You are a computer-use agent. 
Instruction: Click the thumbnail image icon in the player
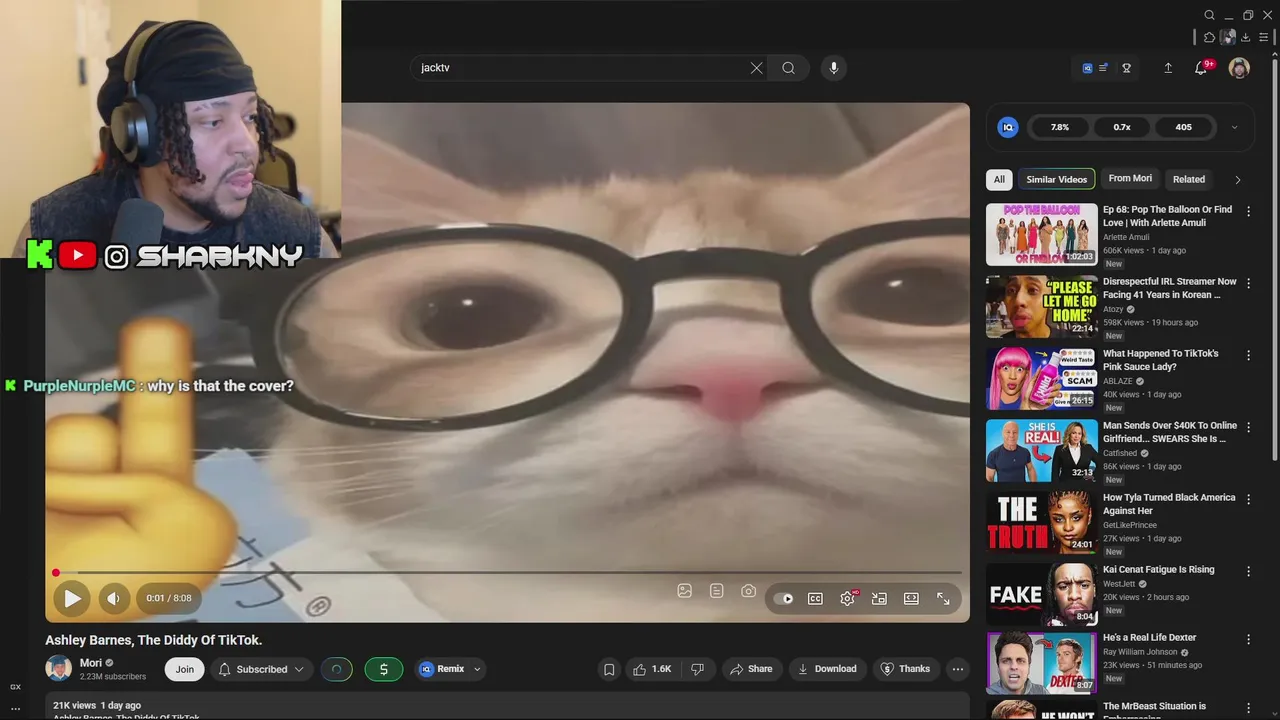click(x=684, y=591)
